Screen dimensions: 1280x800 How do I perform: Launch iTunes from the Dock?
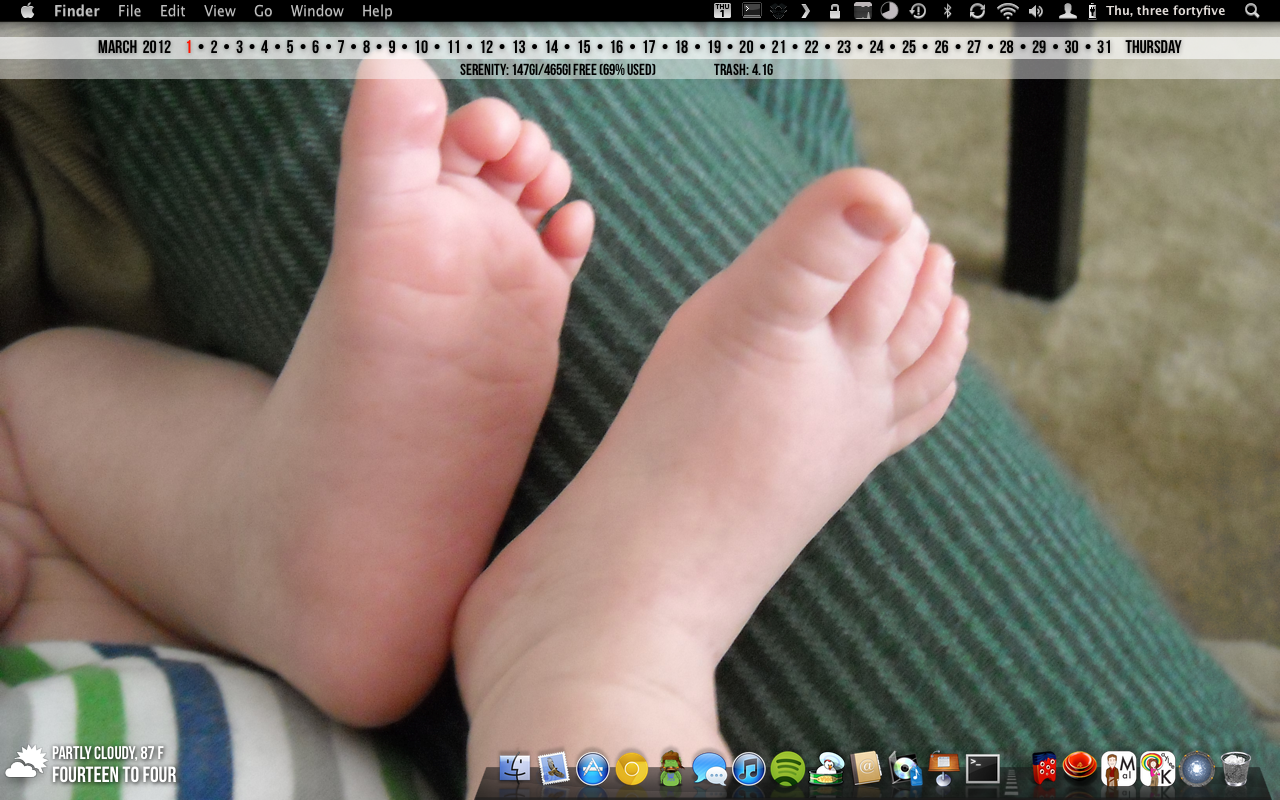(x=749, y=769)
